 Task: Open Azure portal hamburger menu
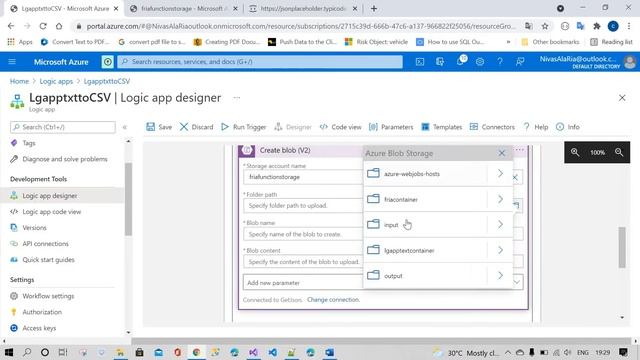[x=12, y=62]
